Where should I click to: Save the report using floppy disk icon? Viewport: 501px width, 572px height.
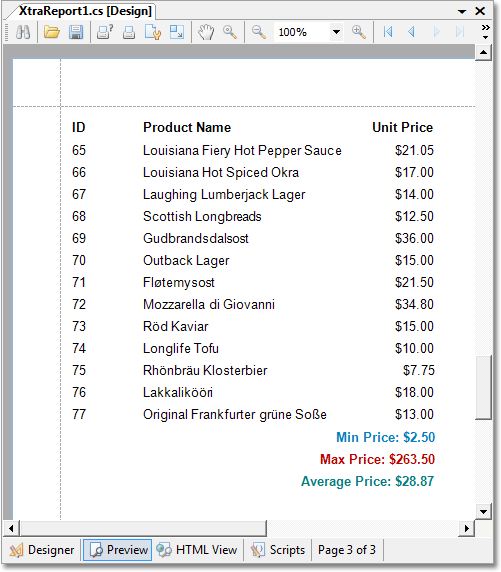click(x=76, y=32)
